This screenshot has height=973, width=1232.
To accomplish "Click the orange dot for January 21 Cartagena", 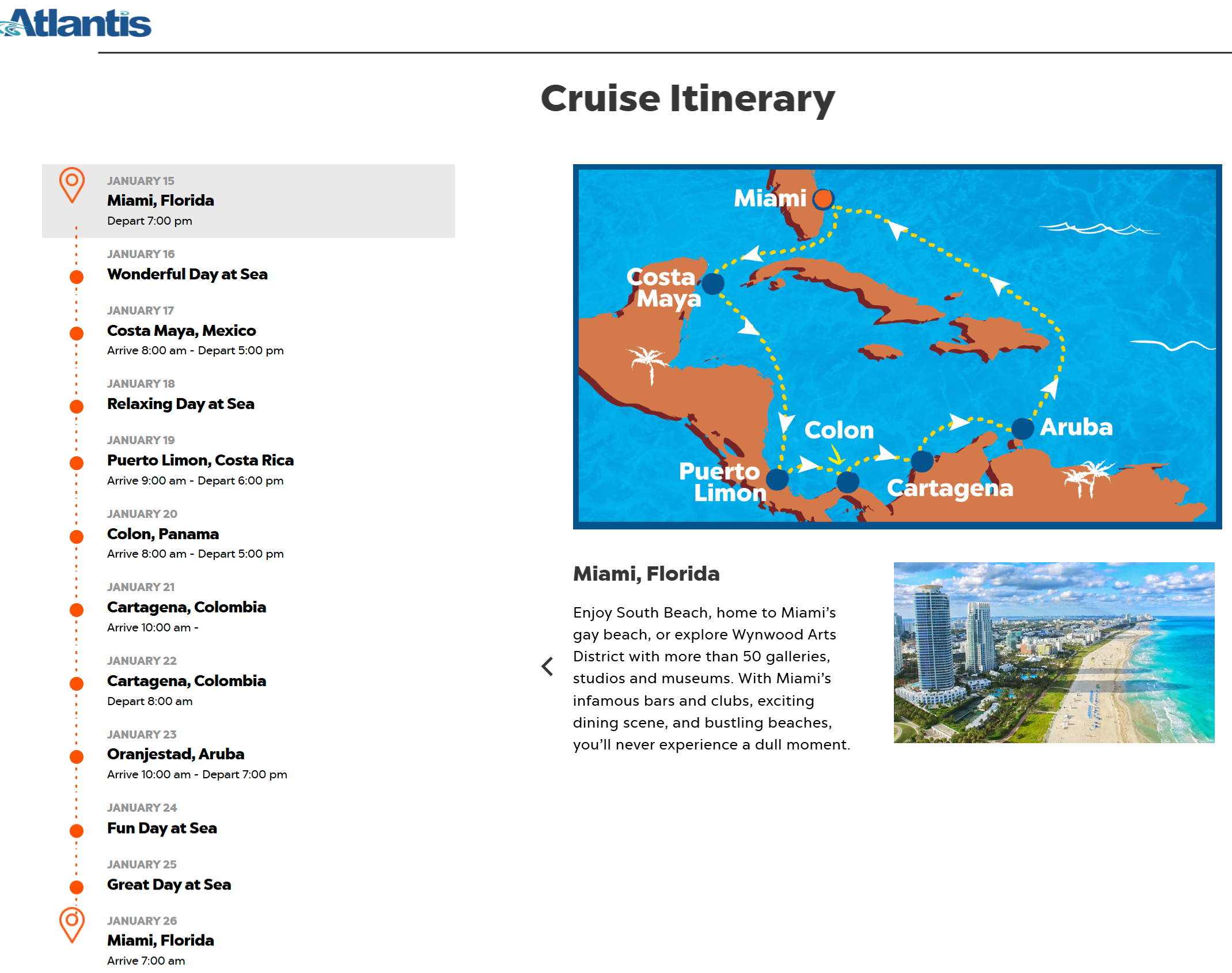I will [77, 610].
